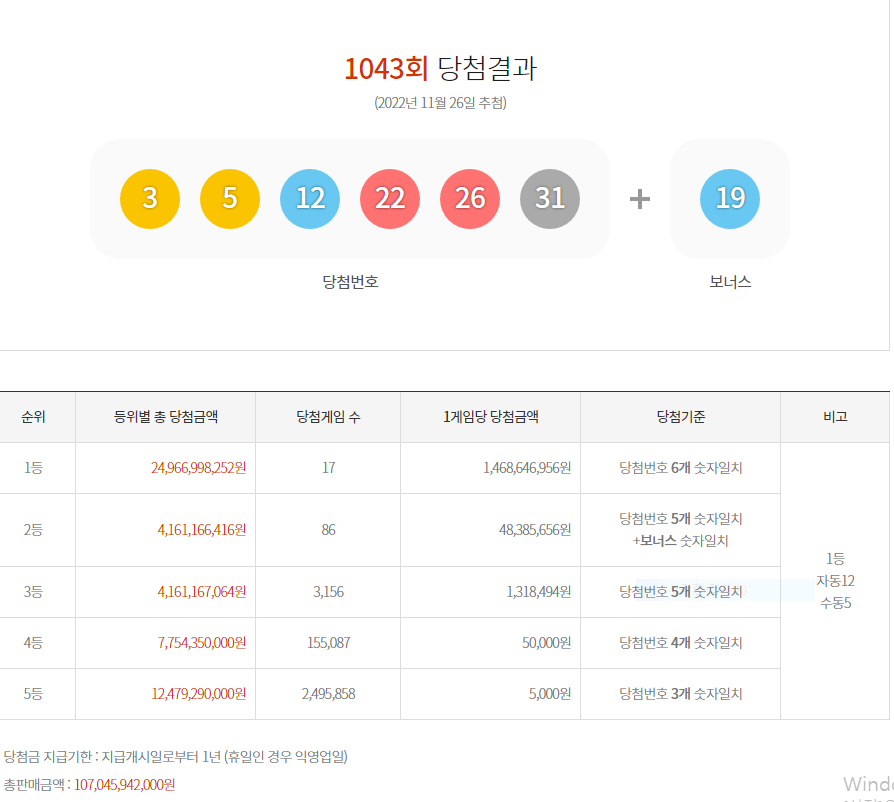The image size is (894, 802).
Task: Click total prize 24,966,998,252원
Action: pos(198,468)
